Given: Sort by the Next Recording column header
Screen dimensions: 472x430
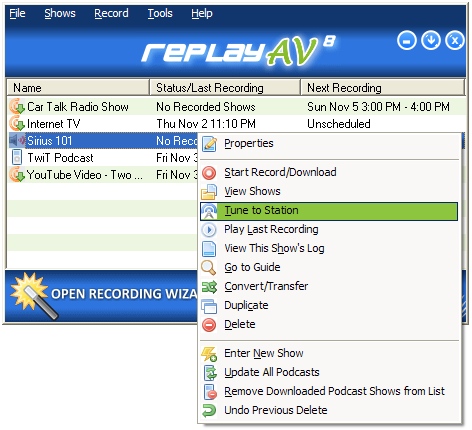Looking at the screenshot, I should (x=383, y=88).
